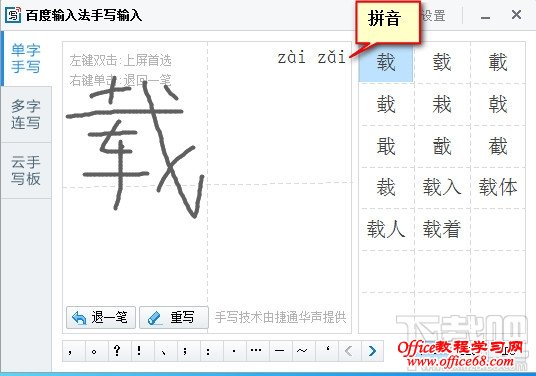Clear handwriting with the 重写 button
536x376 pixels.
174,318
